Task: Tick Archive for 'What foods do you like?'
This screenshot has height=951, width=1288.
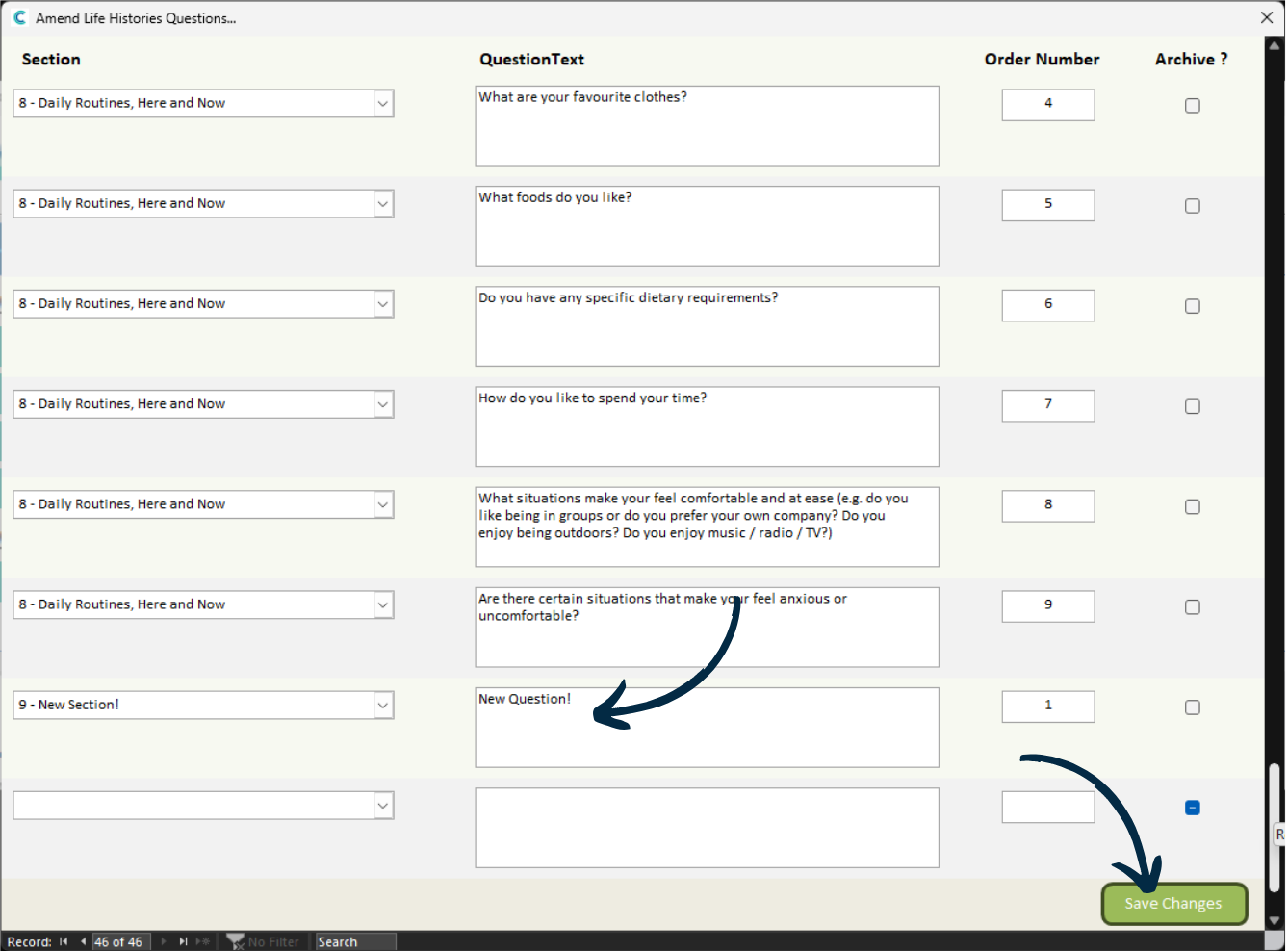Action: click(1192, 206)
